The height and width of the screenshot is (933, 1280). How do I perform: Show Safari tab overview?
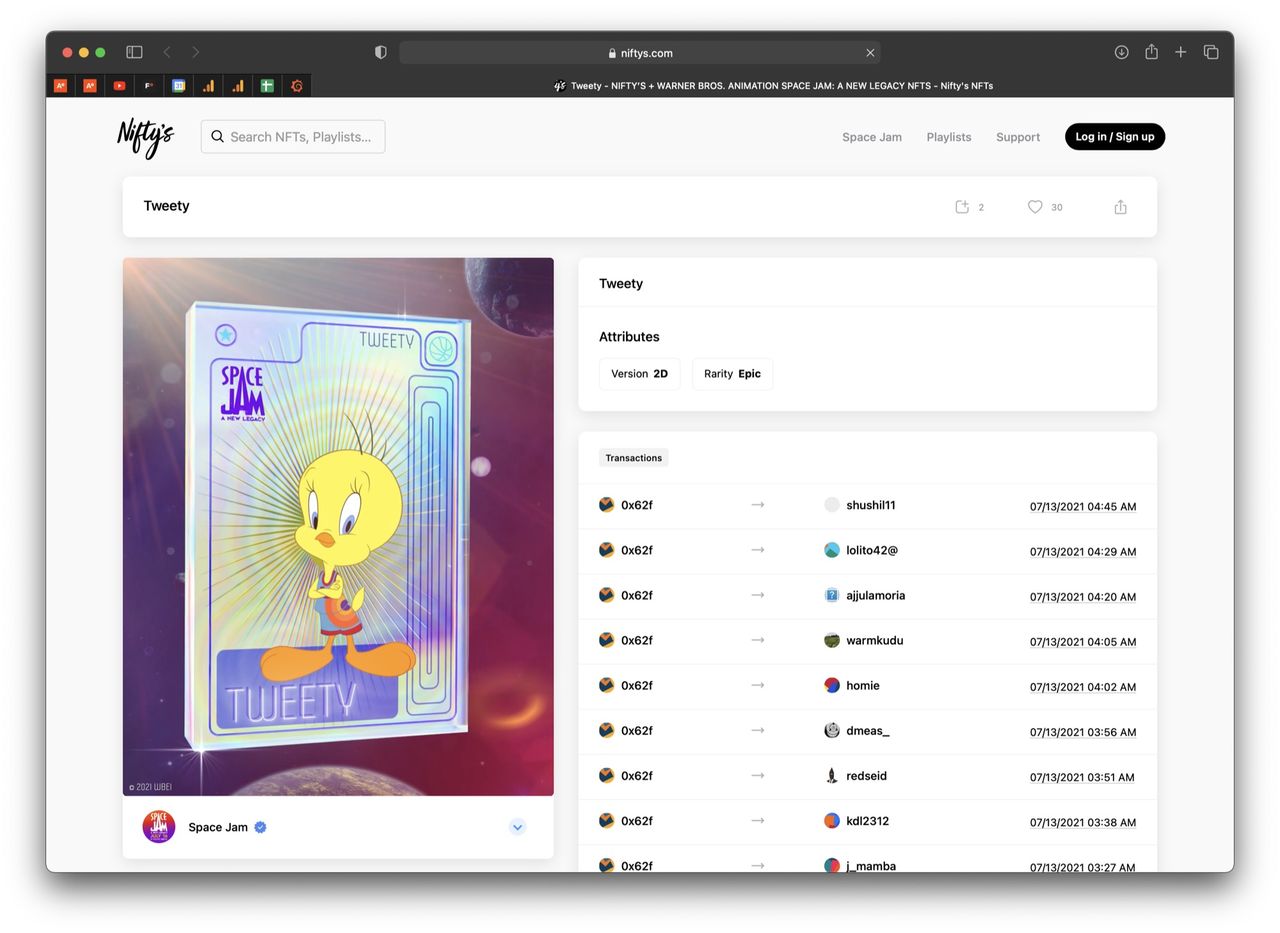tap(1210, 52)
